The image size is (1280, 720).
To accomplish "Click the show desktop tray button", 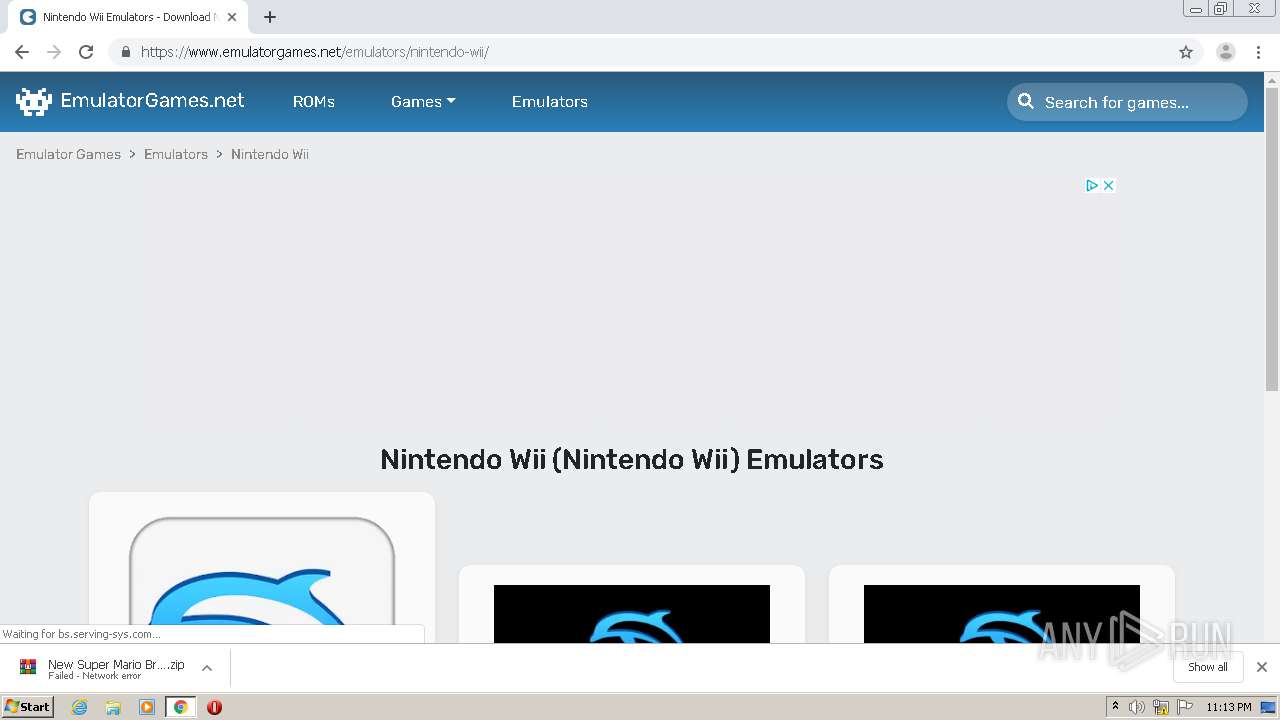I will (x=1268, y=707).
